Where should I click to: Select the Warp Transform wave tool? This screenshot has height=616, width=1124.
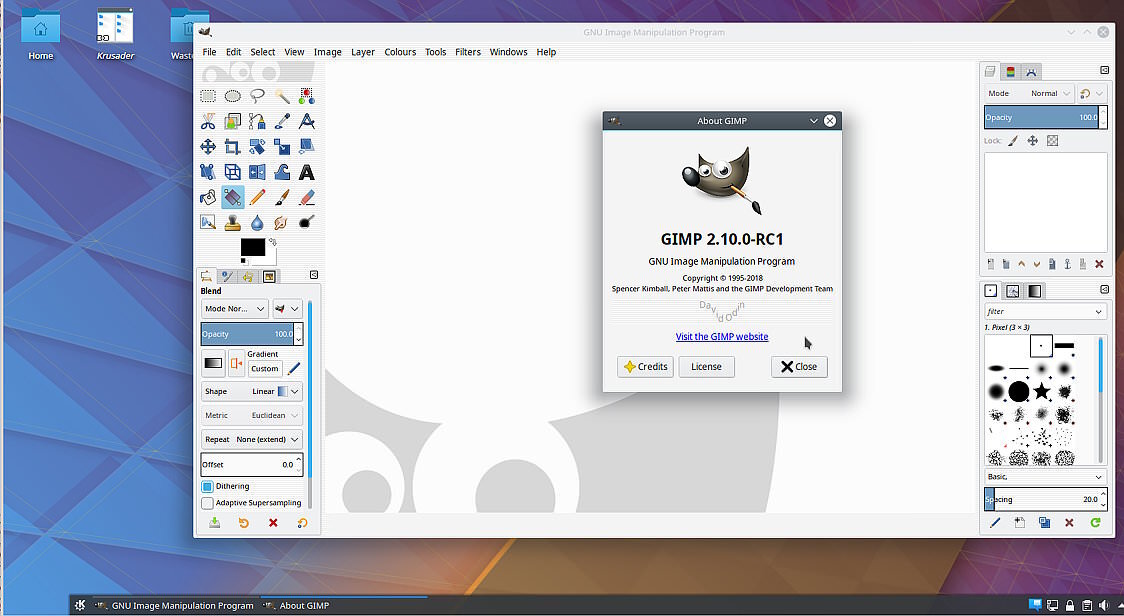coord(282,172)
